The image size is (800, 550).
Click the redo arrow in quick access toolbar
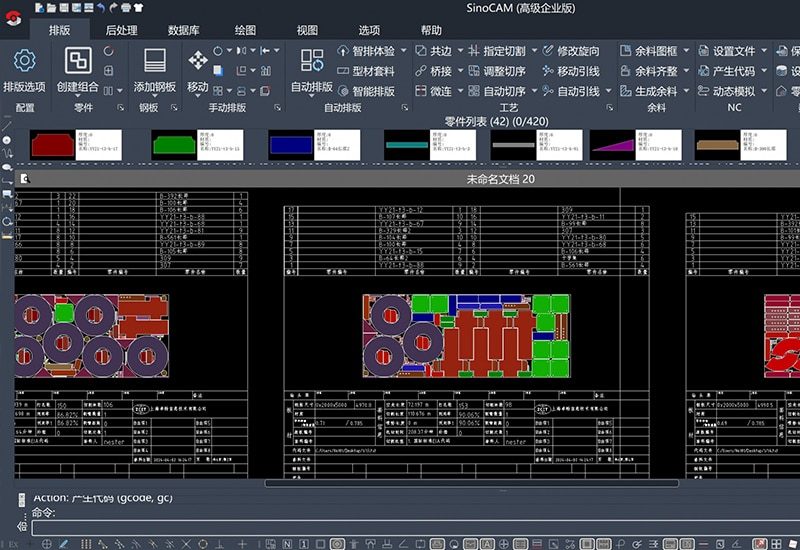(x=113, y=8)
